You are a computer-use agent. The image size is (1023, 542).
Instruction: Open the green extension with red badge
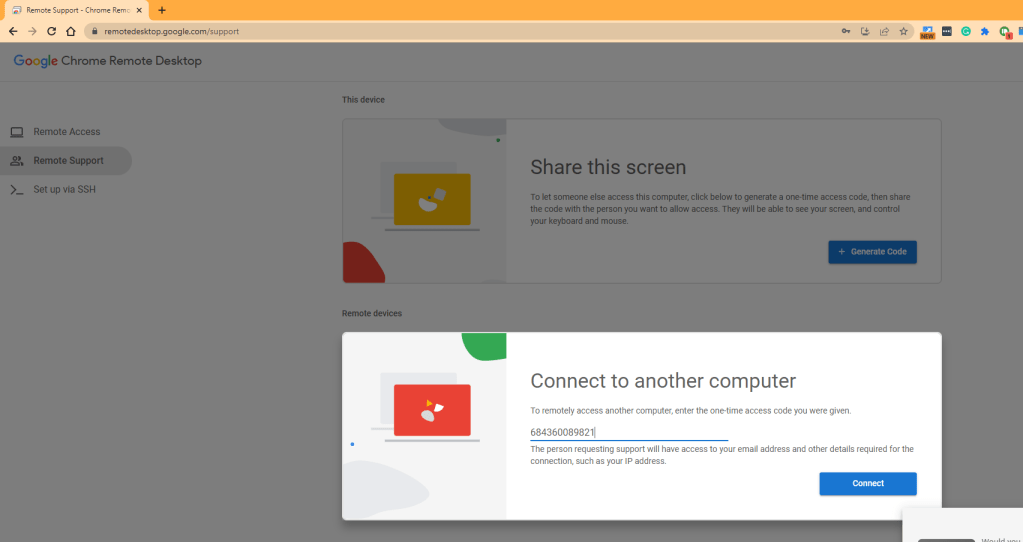1005,32
